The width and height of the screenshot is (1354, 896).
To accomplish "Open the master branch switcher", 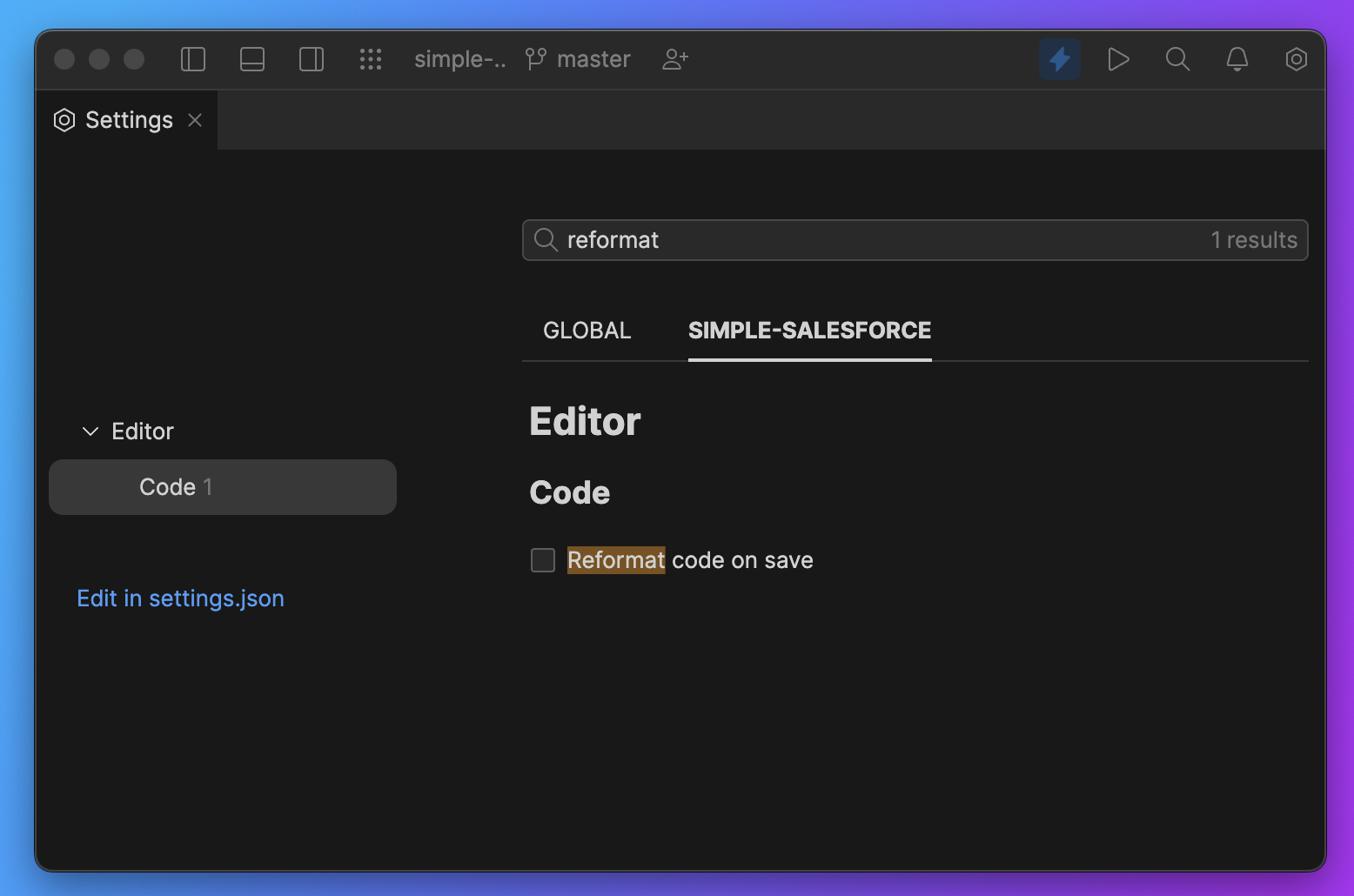I will (578, 59).
